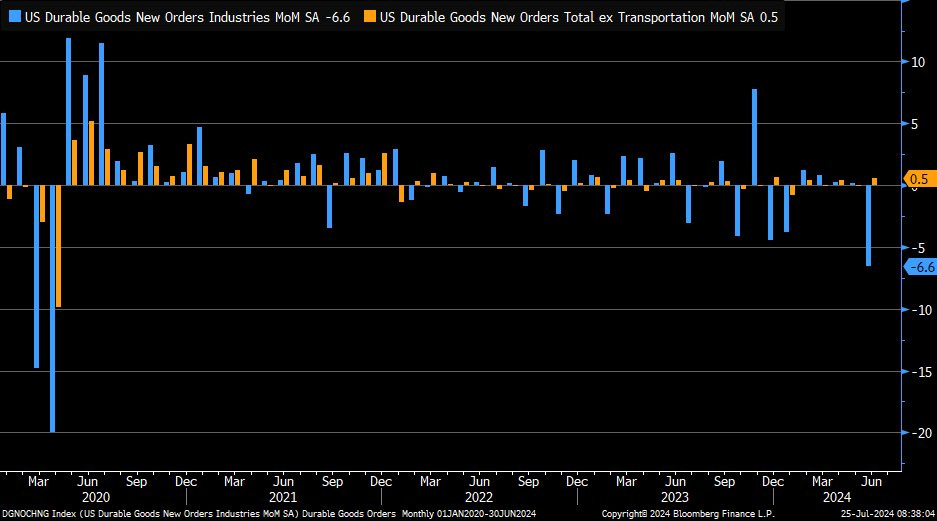Click the orange 0.5 last-value tag
This screenshot has width=937, height=521.
coord(919,180)
